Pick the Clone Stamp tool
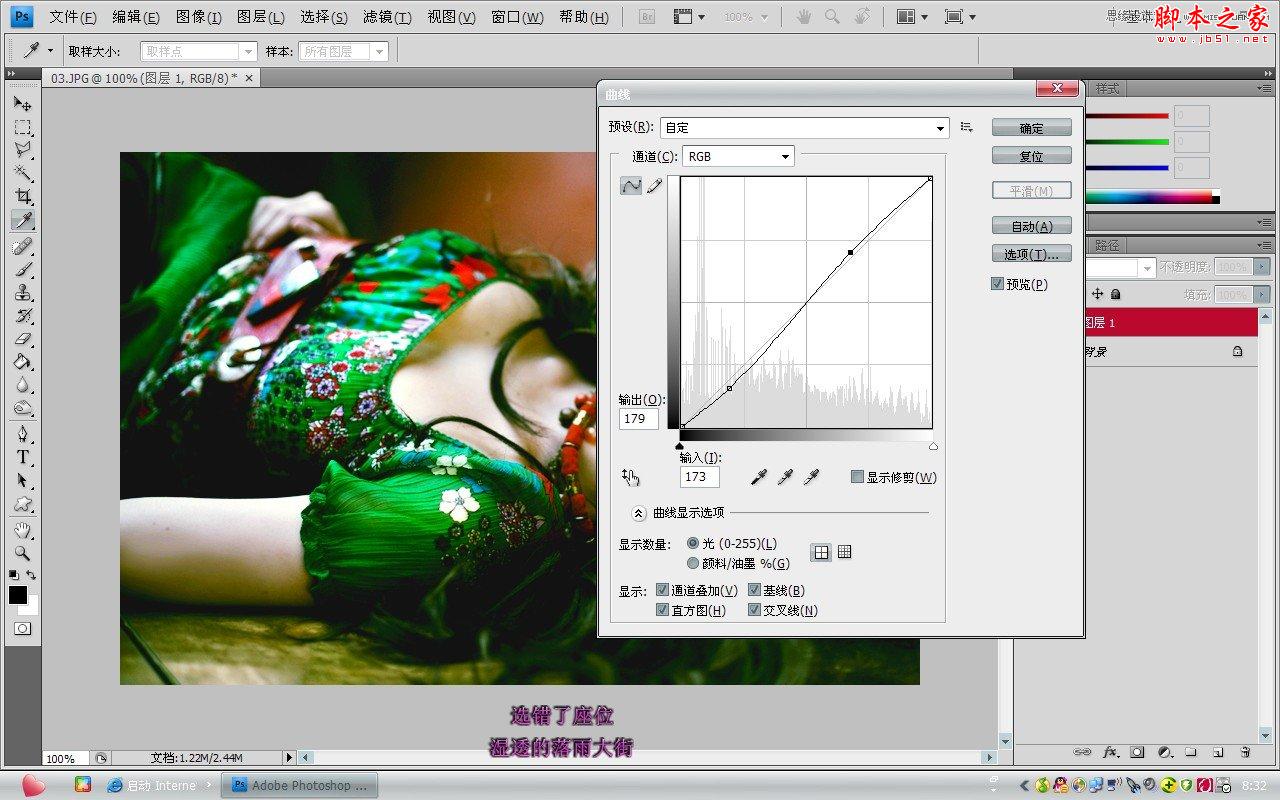 [22, 293]
